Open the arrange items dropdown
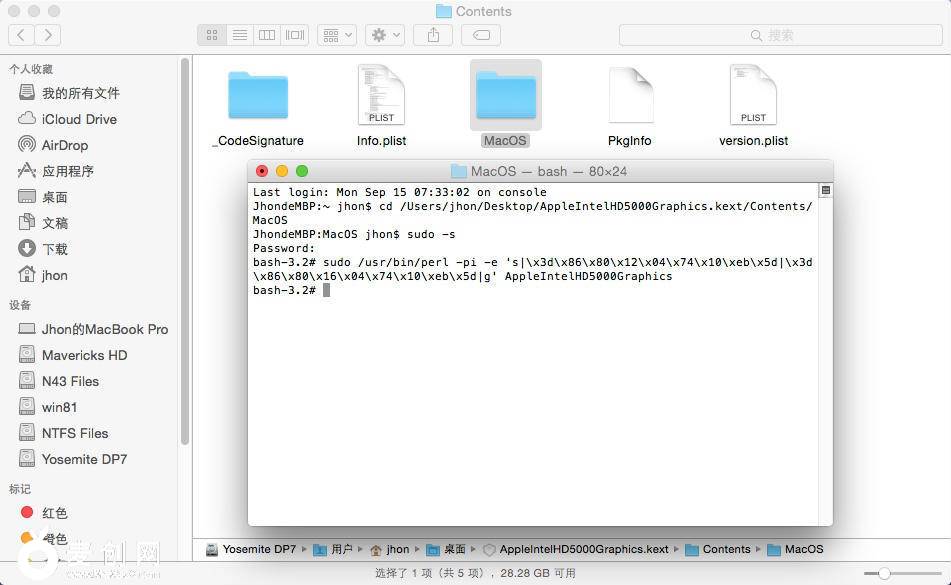 [x=337, y=35]
